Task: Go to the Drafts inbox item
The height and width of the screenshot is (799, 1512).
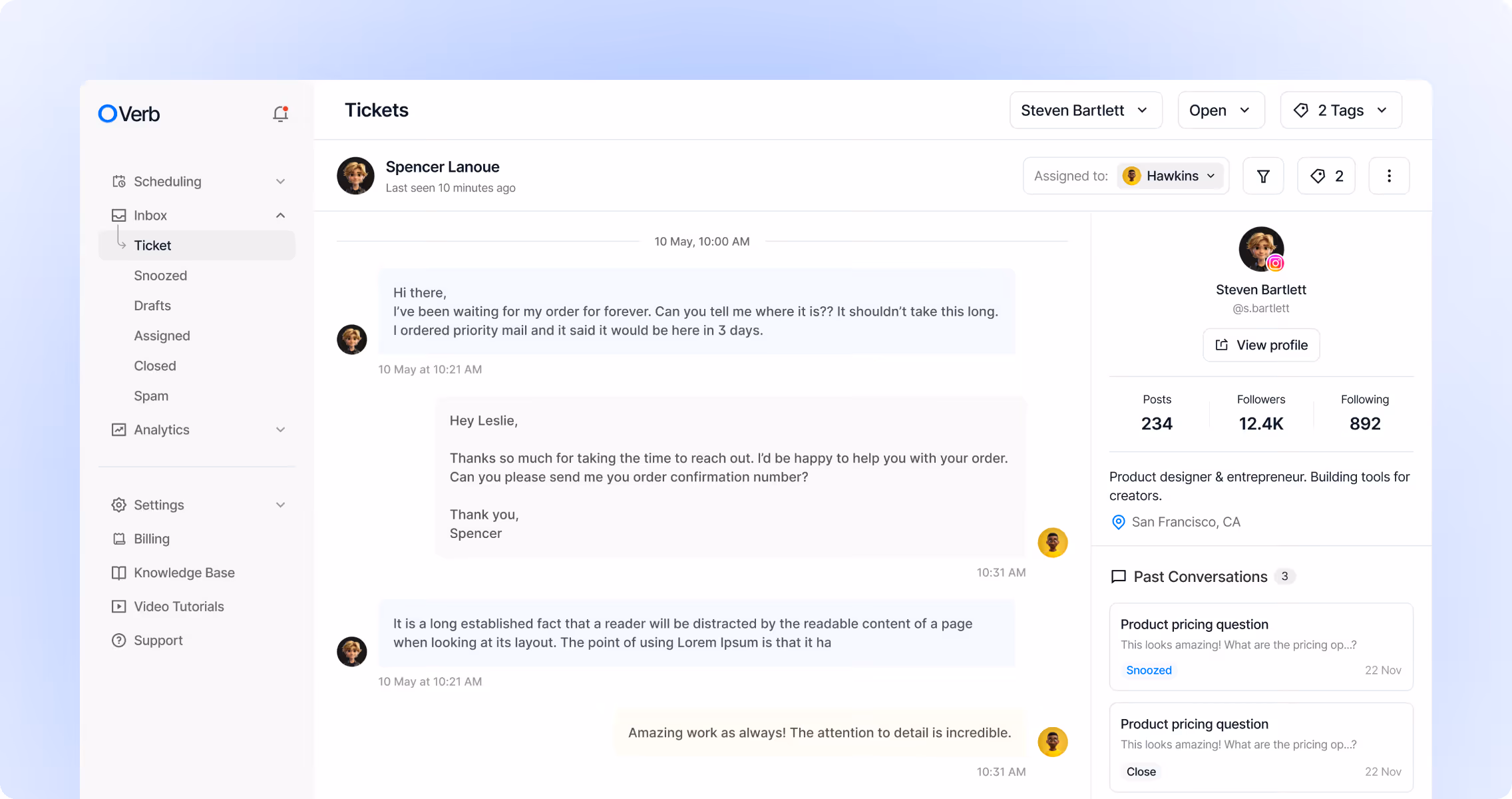Action: click(152, 306)
